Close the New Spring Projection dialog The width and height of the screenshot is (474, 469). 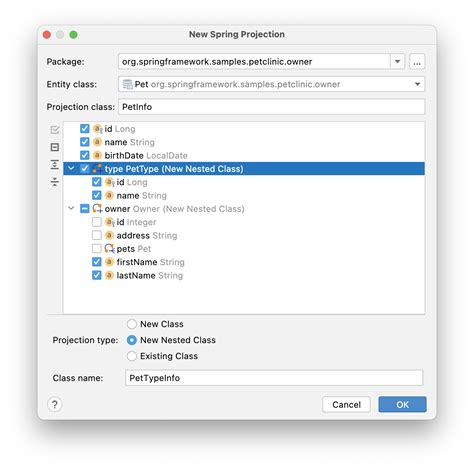click(47, 35)
